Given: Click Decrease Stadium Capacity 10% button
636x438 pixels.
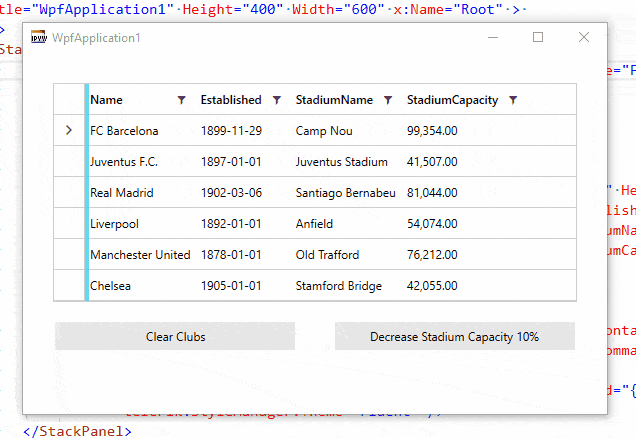Looking at the screenshot, I should pyautogui.click(x=455, y=336).
